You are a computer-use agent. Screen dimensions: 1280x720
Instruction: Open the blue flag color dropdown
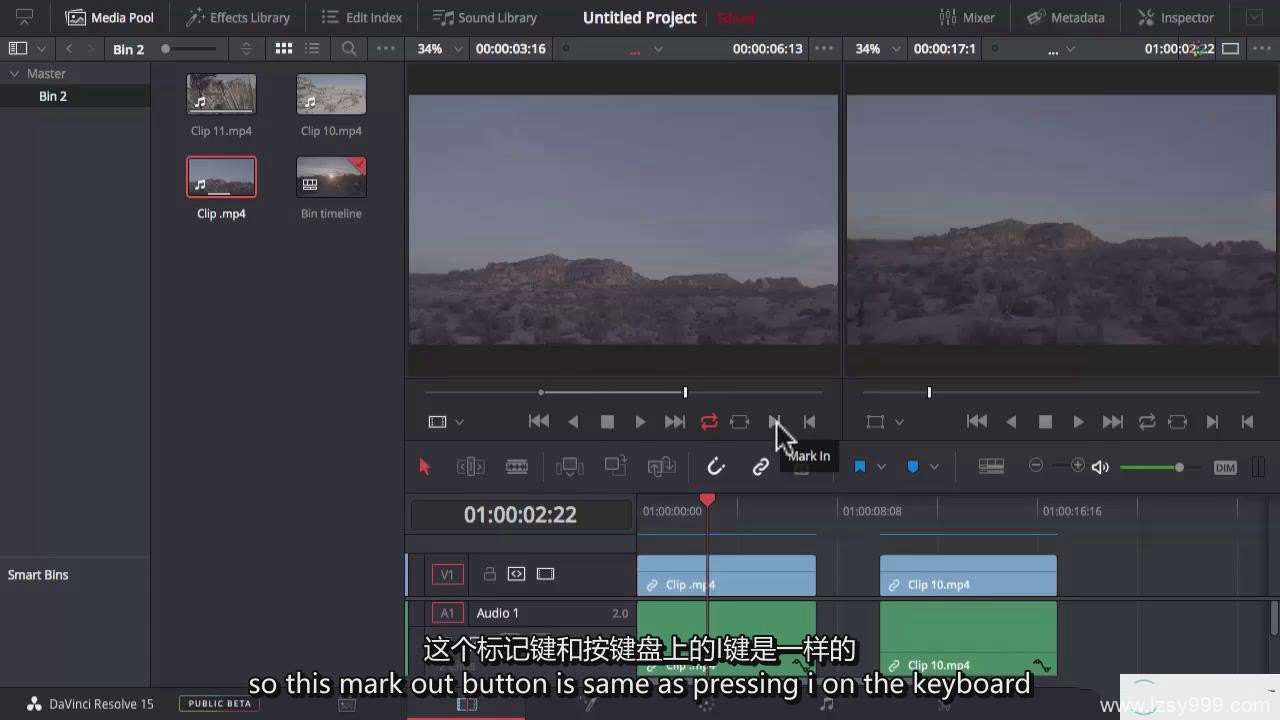click(880, 467)
